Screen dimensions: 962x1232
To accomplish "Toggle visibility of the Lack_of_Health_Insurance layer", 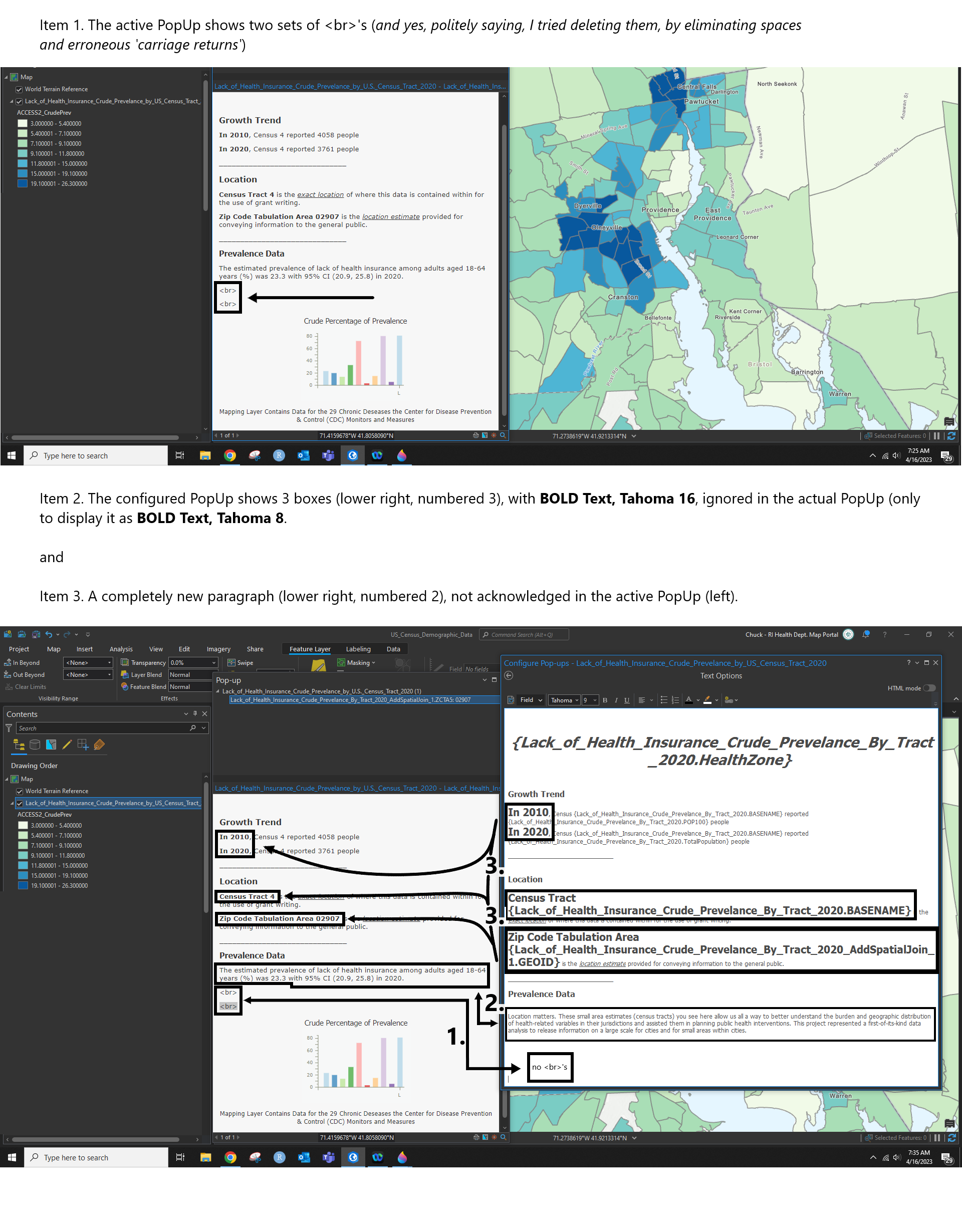I will [x=20, y=803].
